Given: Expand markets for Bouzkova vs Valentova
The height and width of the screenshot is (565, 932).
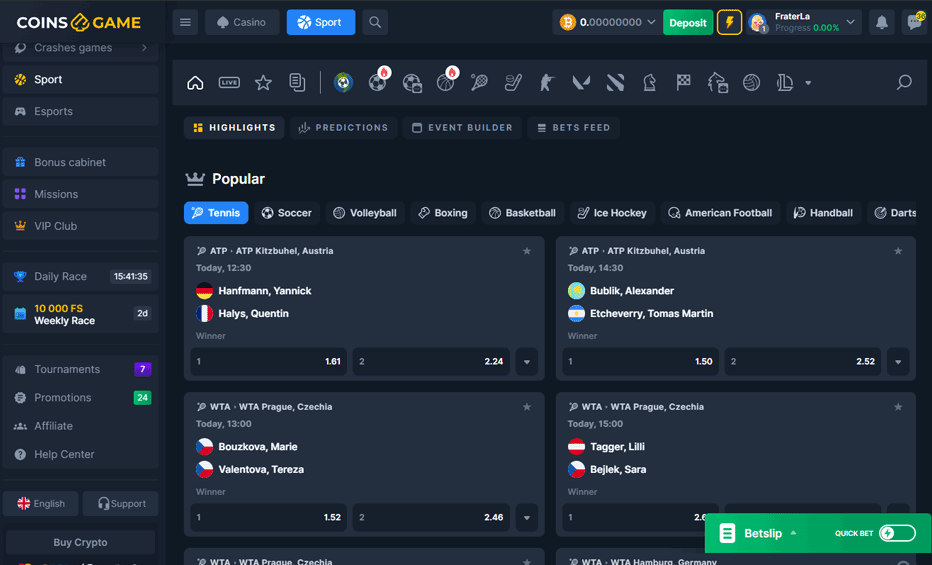Looking at the screenshot, I should point(527,517).
